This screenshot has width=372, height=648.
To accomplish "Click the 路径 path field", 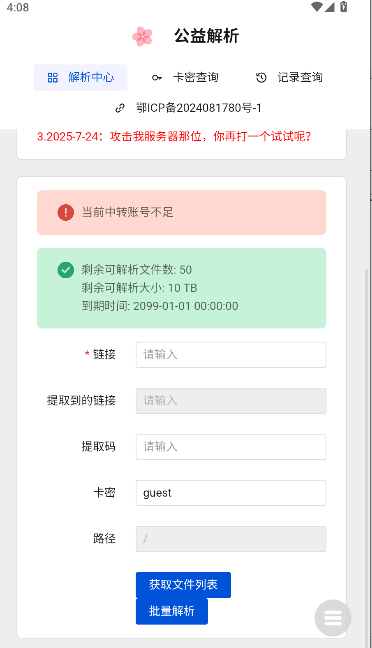I will [231, 539].
